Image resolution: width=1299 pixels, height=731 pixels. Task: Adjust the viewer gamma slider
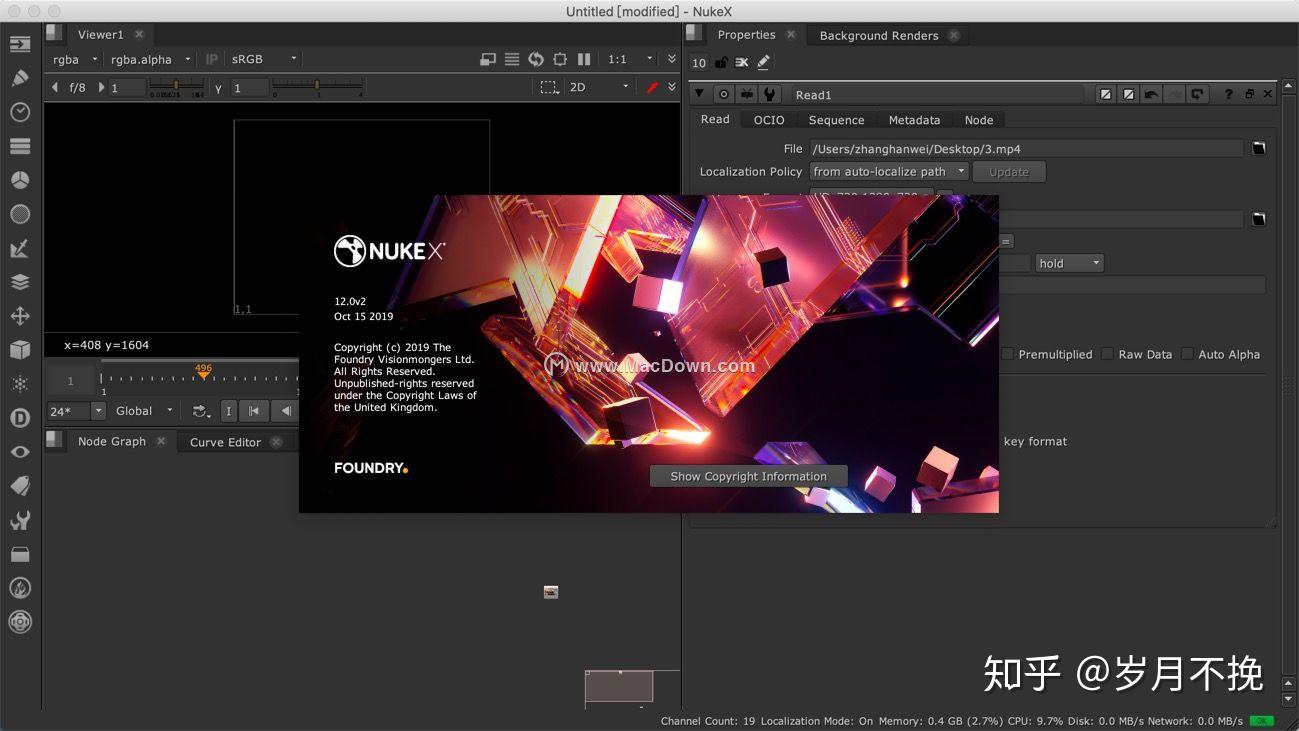point(318,87)
